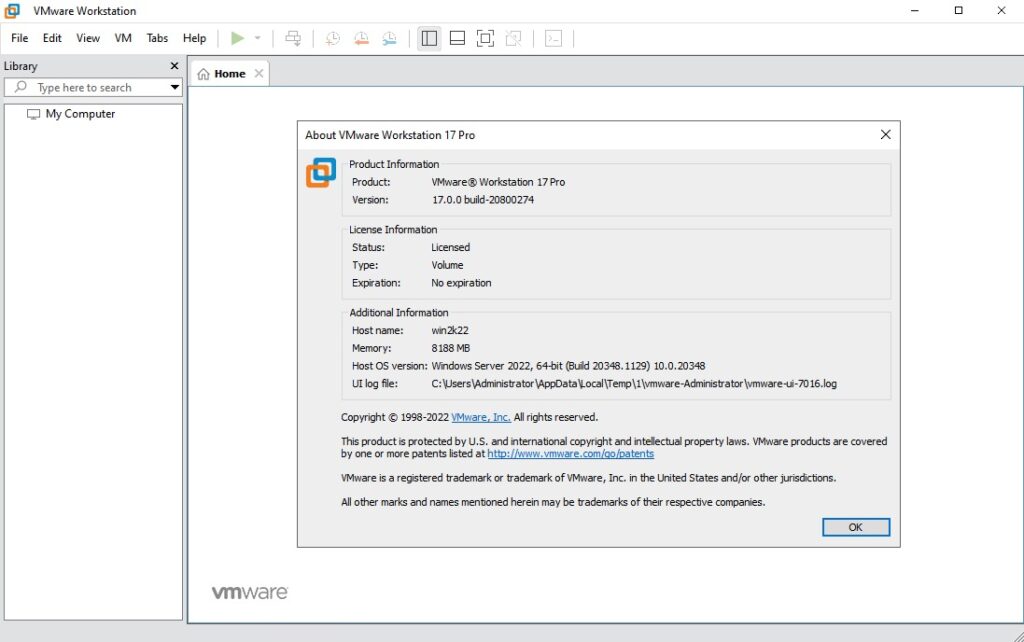Open the View menu

click(88, 38)
